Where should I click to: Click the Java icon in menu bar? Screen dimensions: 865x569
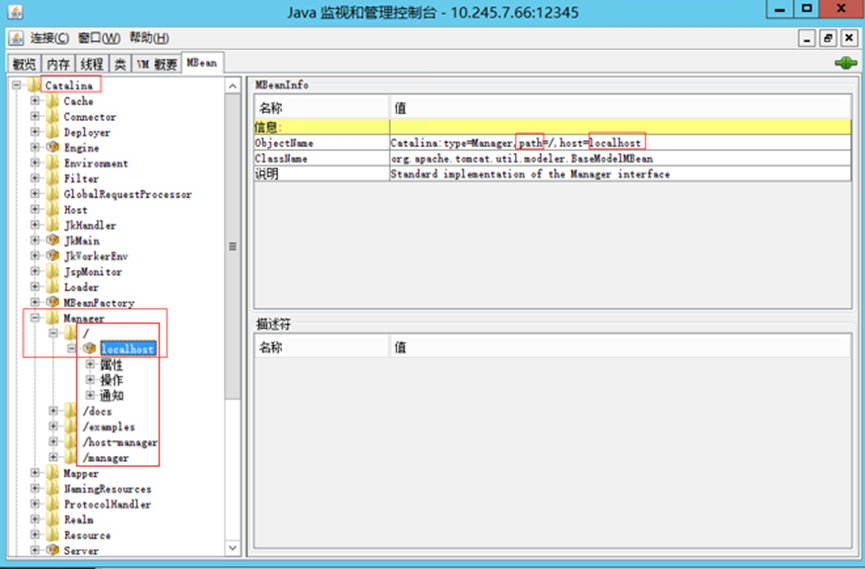pyautogui.click(x=17, y=38)
